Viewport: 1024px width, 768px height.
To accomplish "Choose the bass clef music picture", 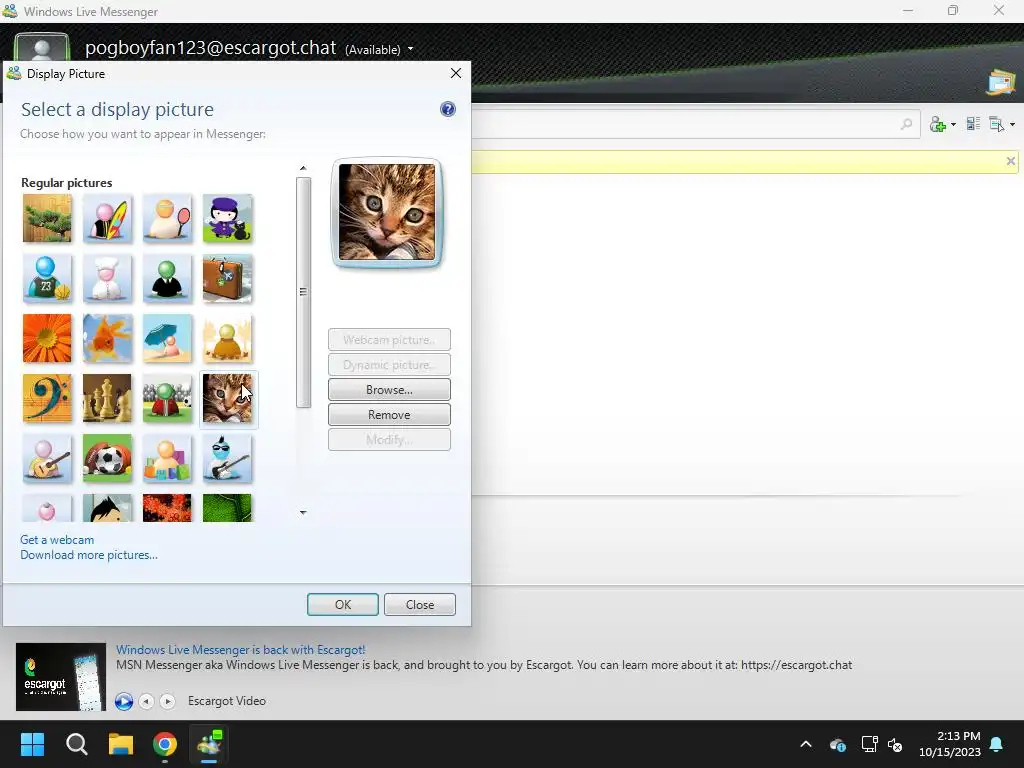I will (47, 398).
